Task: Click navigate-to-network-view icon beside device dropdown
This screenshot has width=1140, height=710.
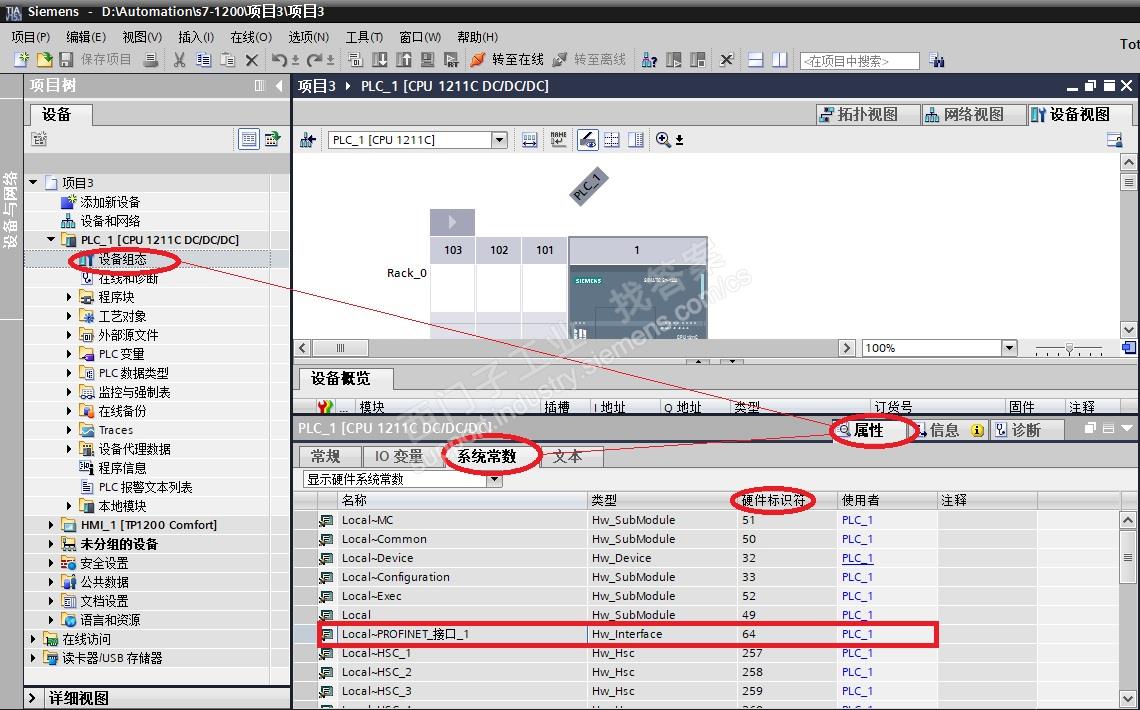Action: (308, 140)
